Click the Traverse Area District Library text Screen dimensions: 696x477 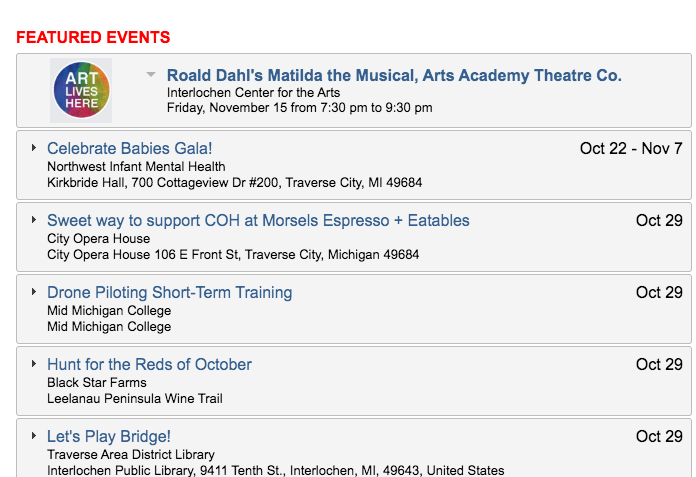tap(131, 454)
